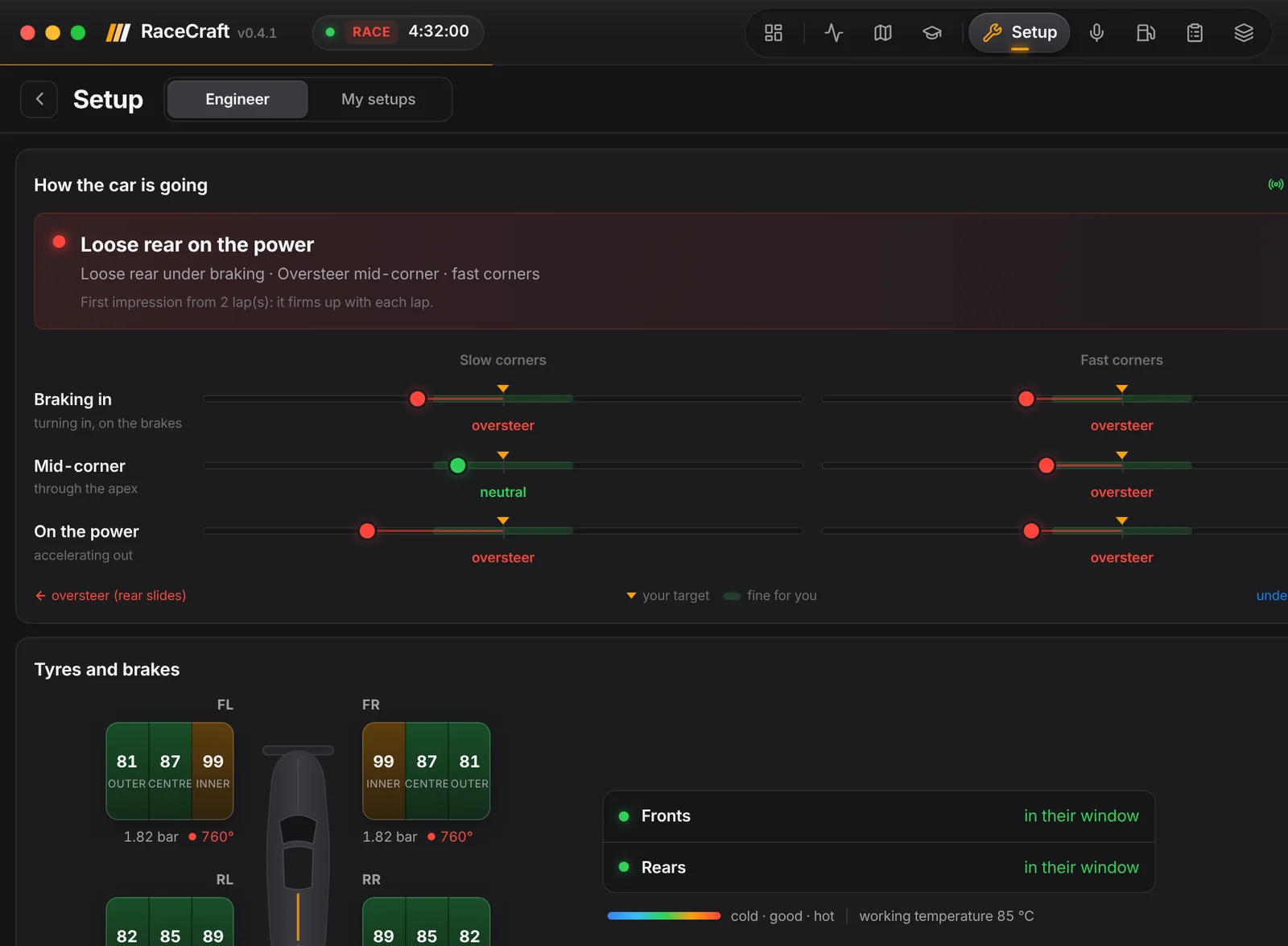
Task: Click the RaceCraft striped logo
Action: [x=118, y=32]
